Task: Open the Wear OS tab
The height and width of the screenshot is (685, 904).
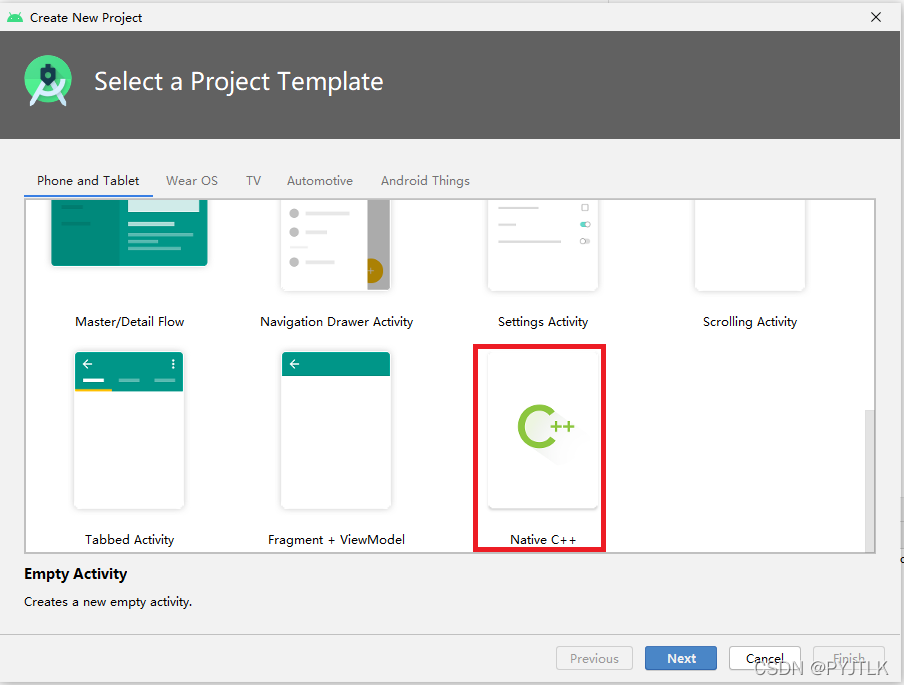Action: click(x=192, y=181)
